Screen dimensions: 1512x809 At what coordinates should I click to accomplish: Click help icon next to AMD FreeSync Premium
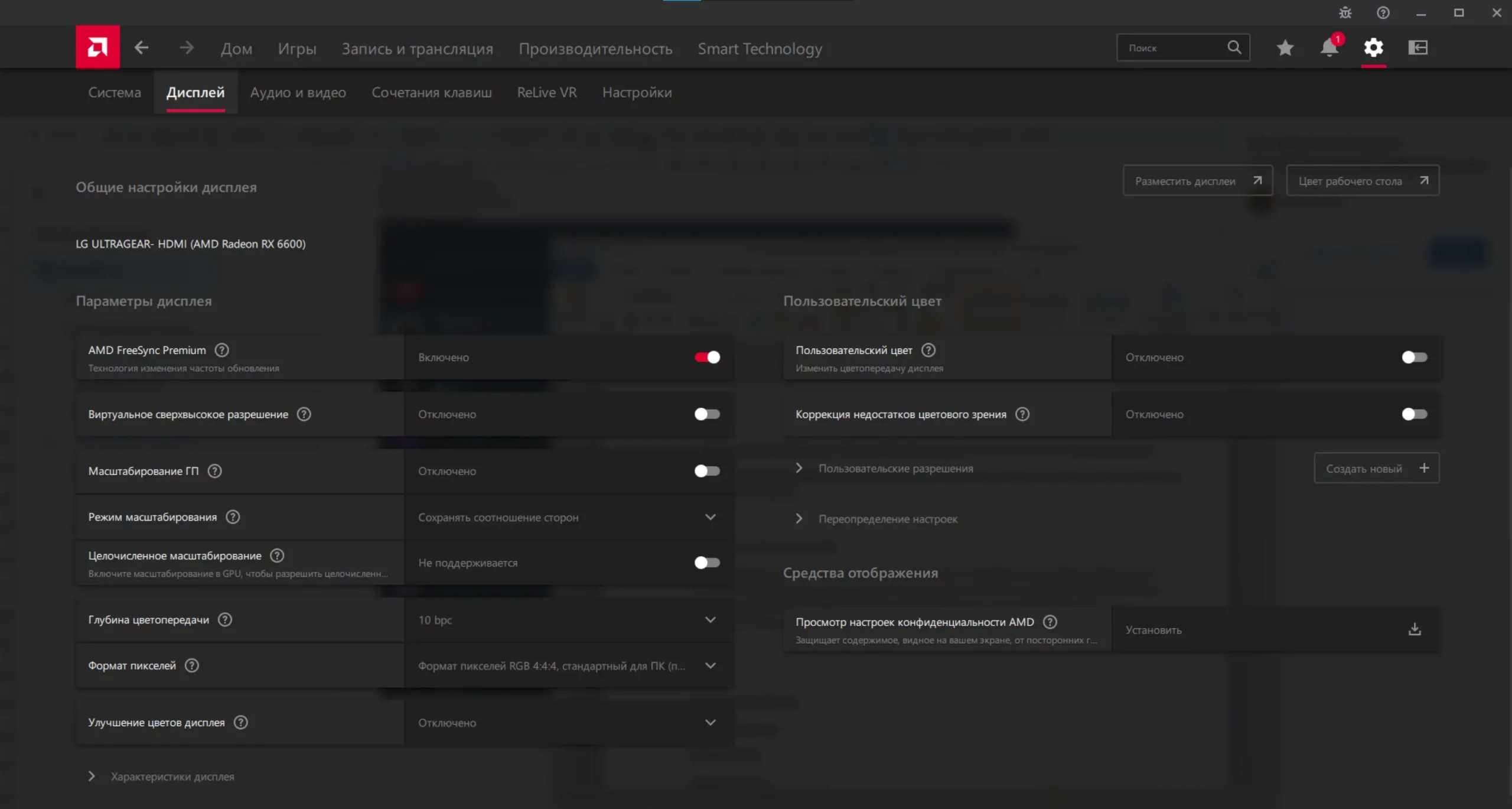tap(221, 350)
